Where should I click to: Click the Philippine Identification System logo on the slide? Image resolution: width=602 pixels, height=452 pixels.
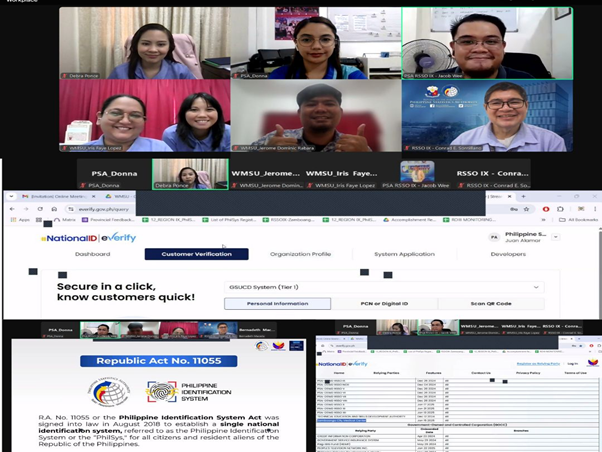click(189, 392)
